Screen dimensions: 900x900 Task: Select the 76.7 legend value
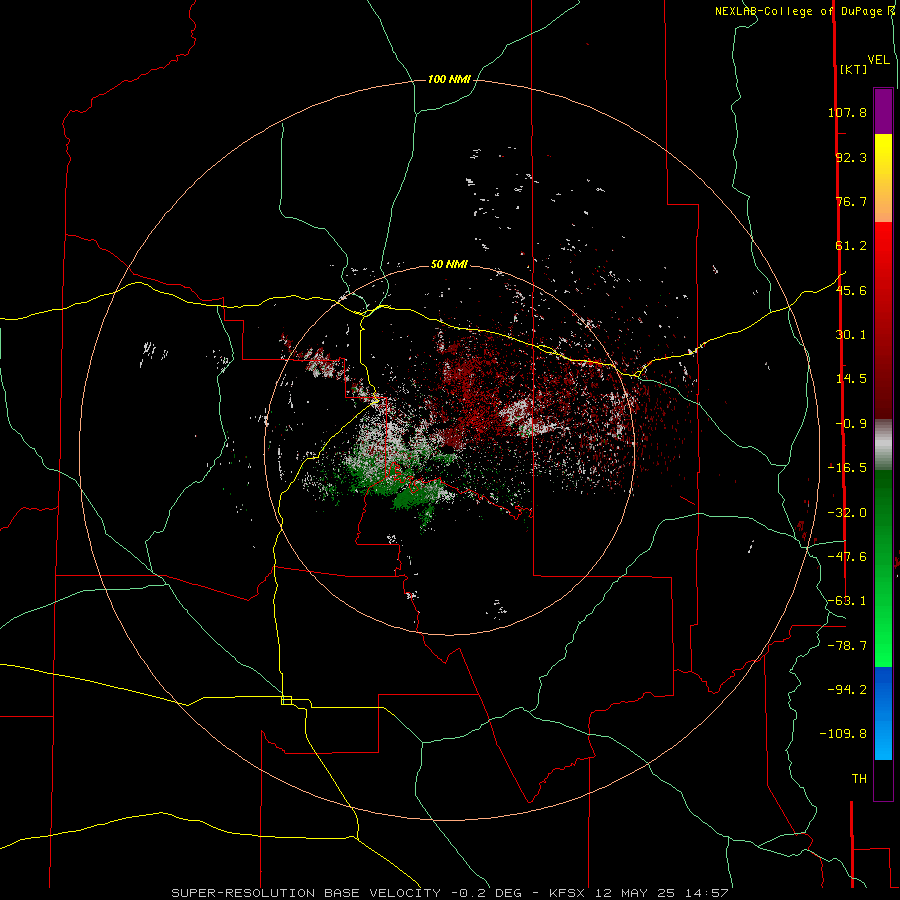click(851, 201)
